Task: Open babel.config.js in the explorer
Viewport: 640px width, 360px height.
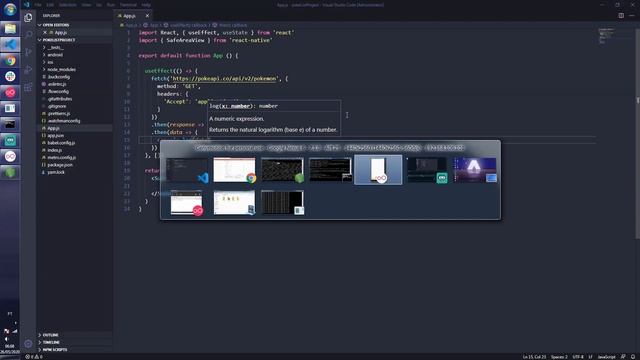Action: coord(61,143)
